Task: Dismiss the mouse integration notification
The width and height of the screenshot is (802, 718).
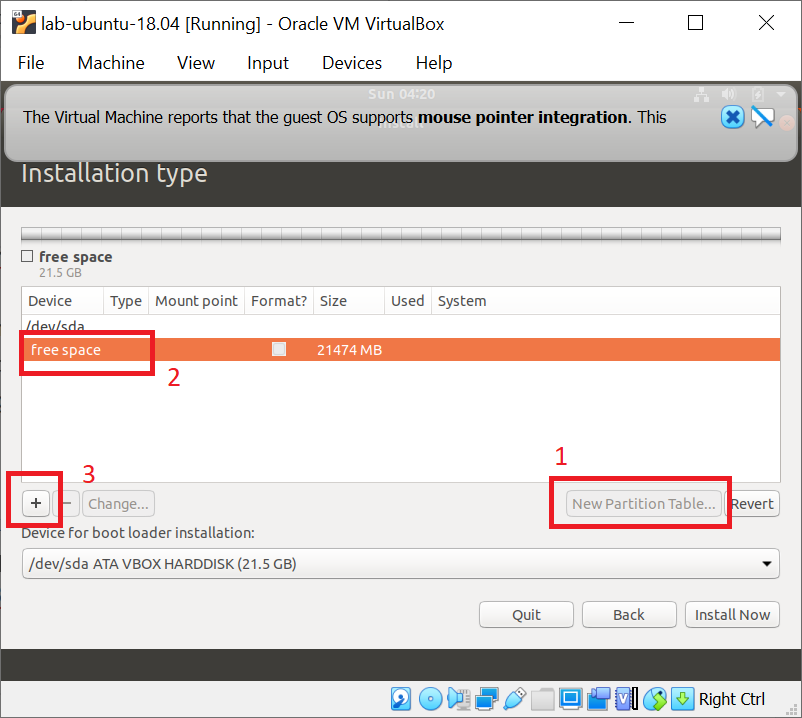Action: point(732,117)
